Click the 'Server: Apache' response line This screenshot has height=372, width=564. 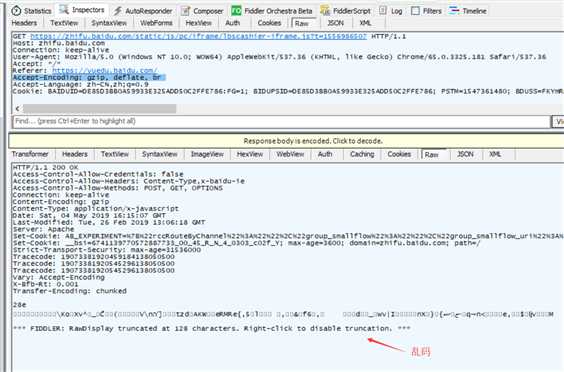pyautogui.click(x=43, y=229)
